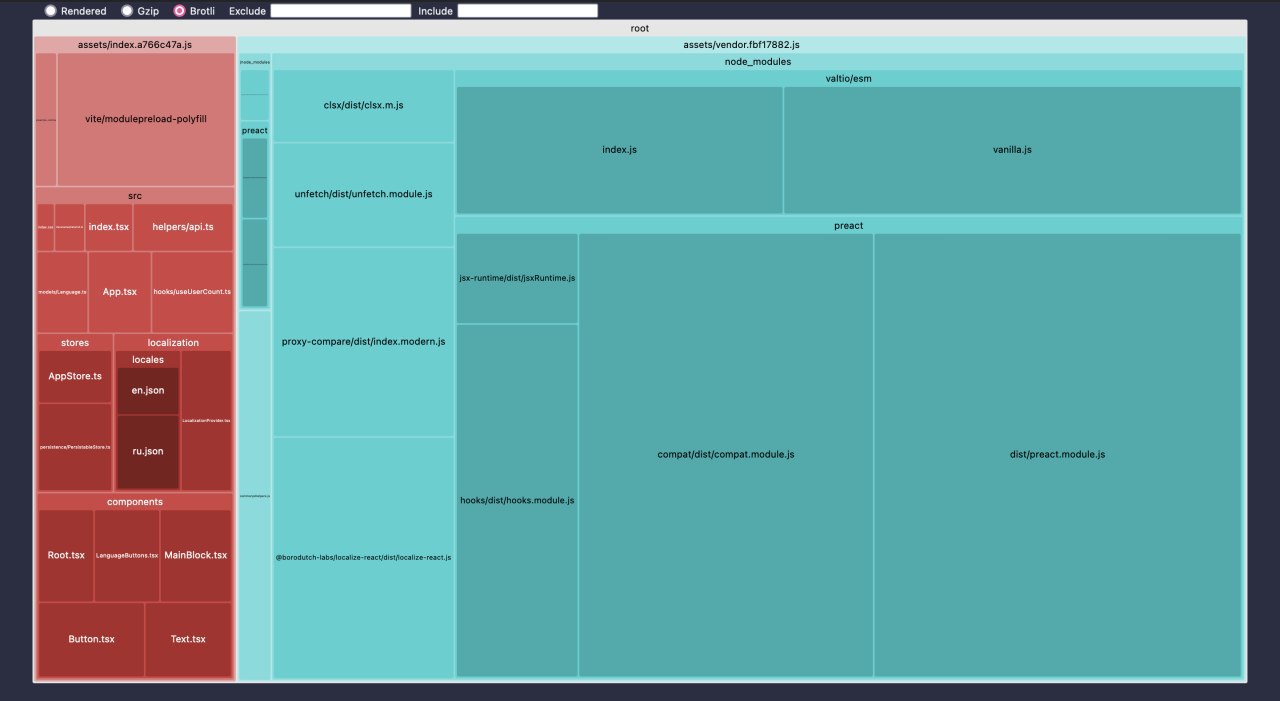Select the Text.tsx block
Screen dimensions: 1280x701
click(188, 640)
